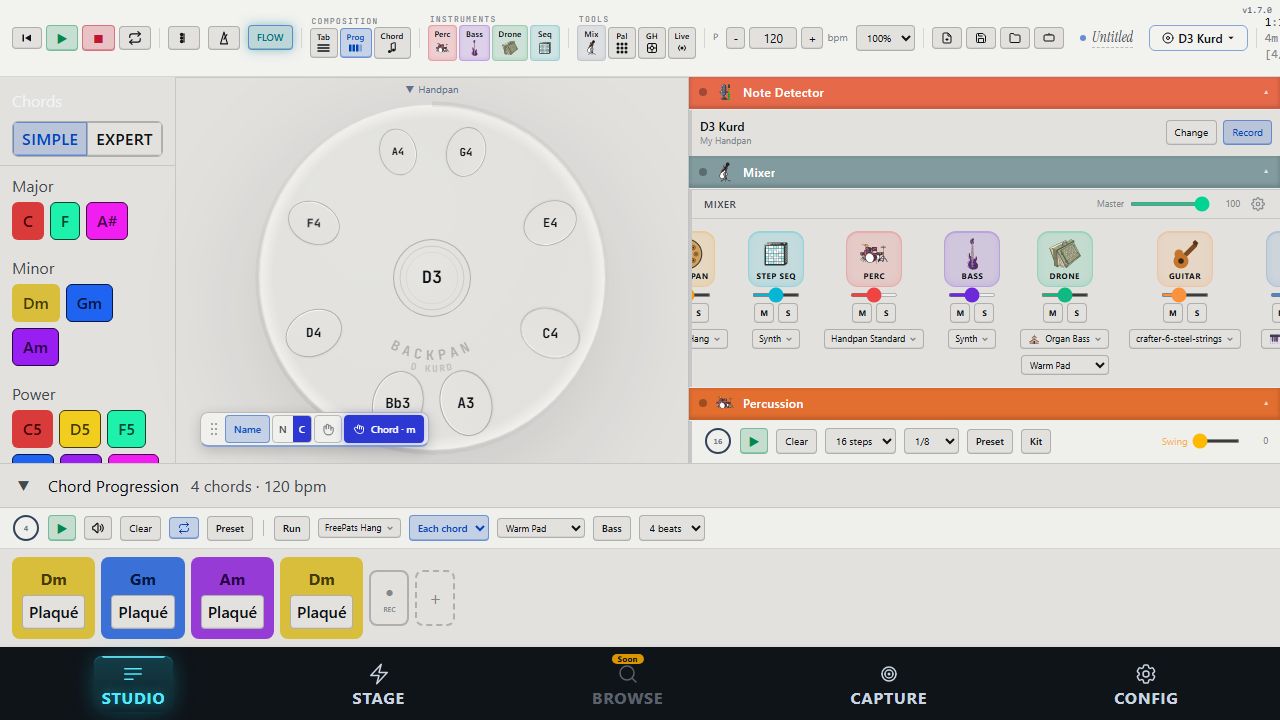Adjust the Master volume slider
The image size is (1280, 720).
click(1170, 204)
